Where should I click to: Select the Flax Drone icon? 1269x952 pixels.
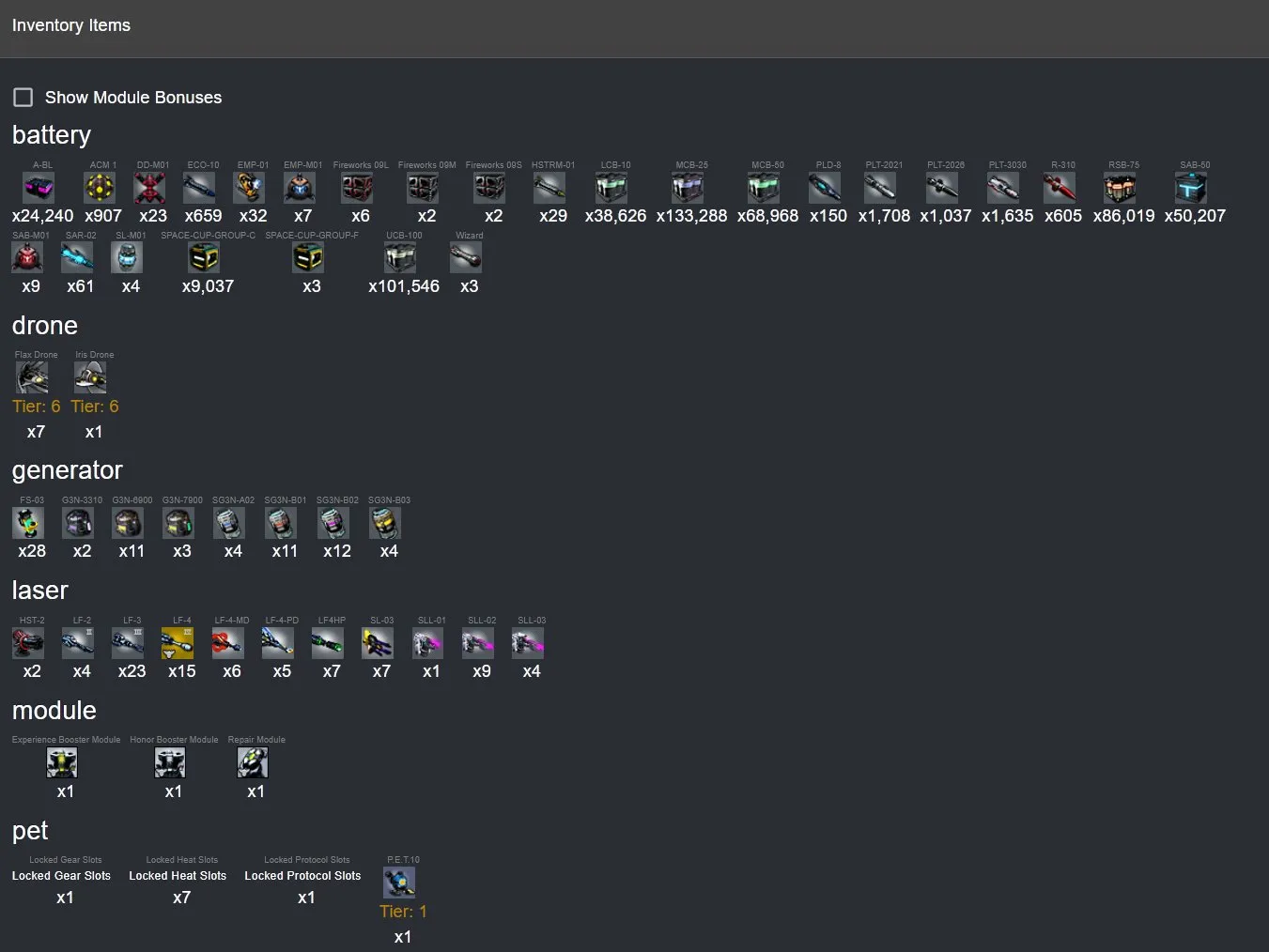[33, 377]
